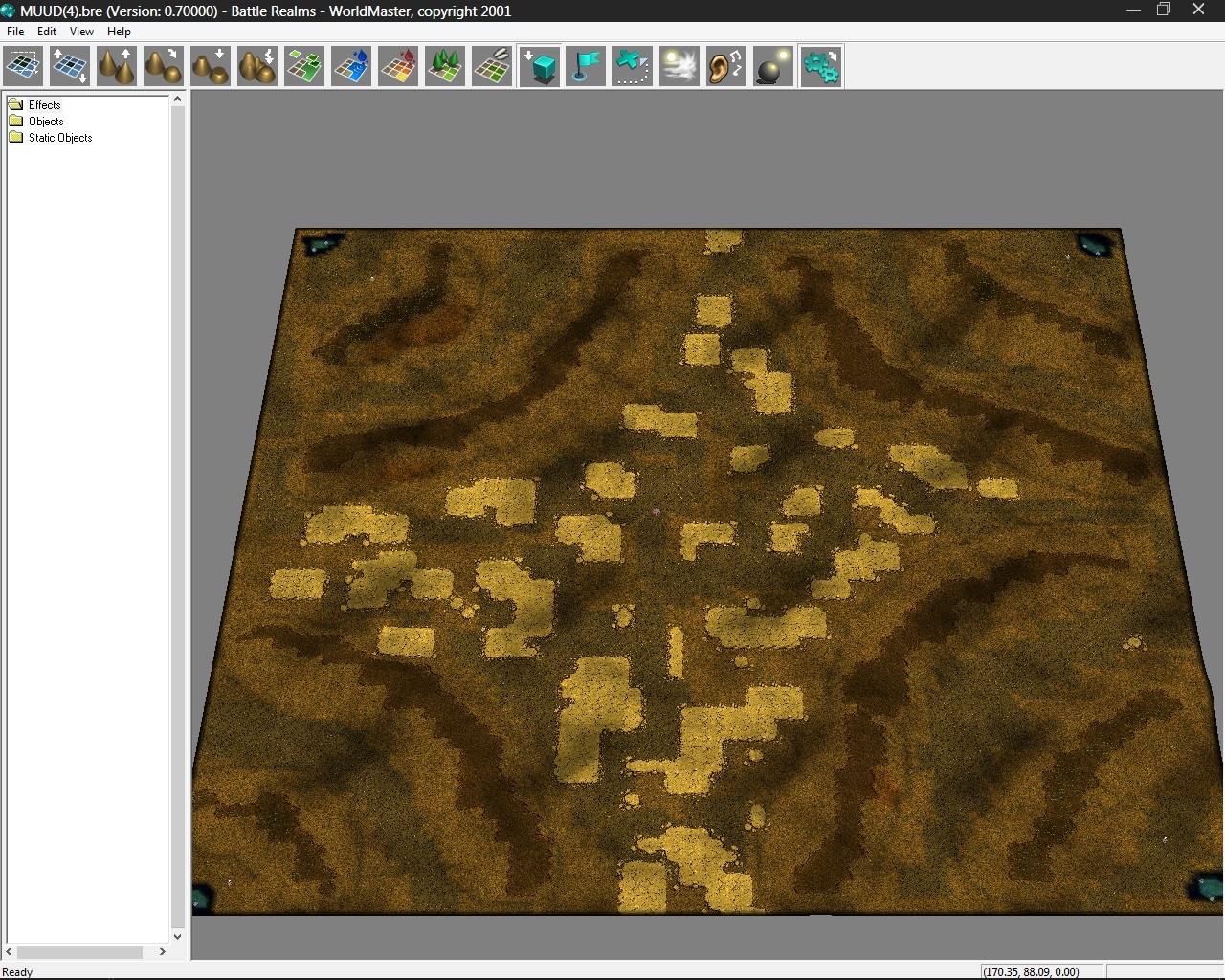The width and height of the screenshot is (1225, 980).
Task: Open the Edit menu
Action: click(x=47, y=32)
